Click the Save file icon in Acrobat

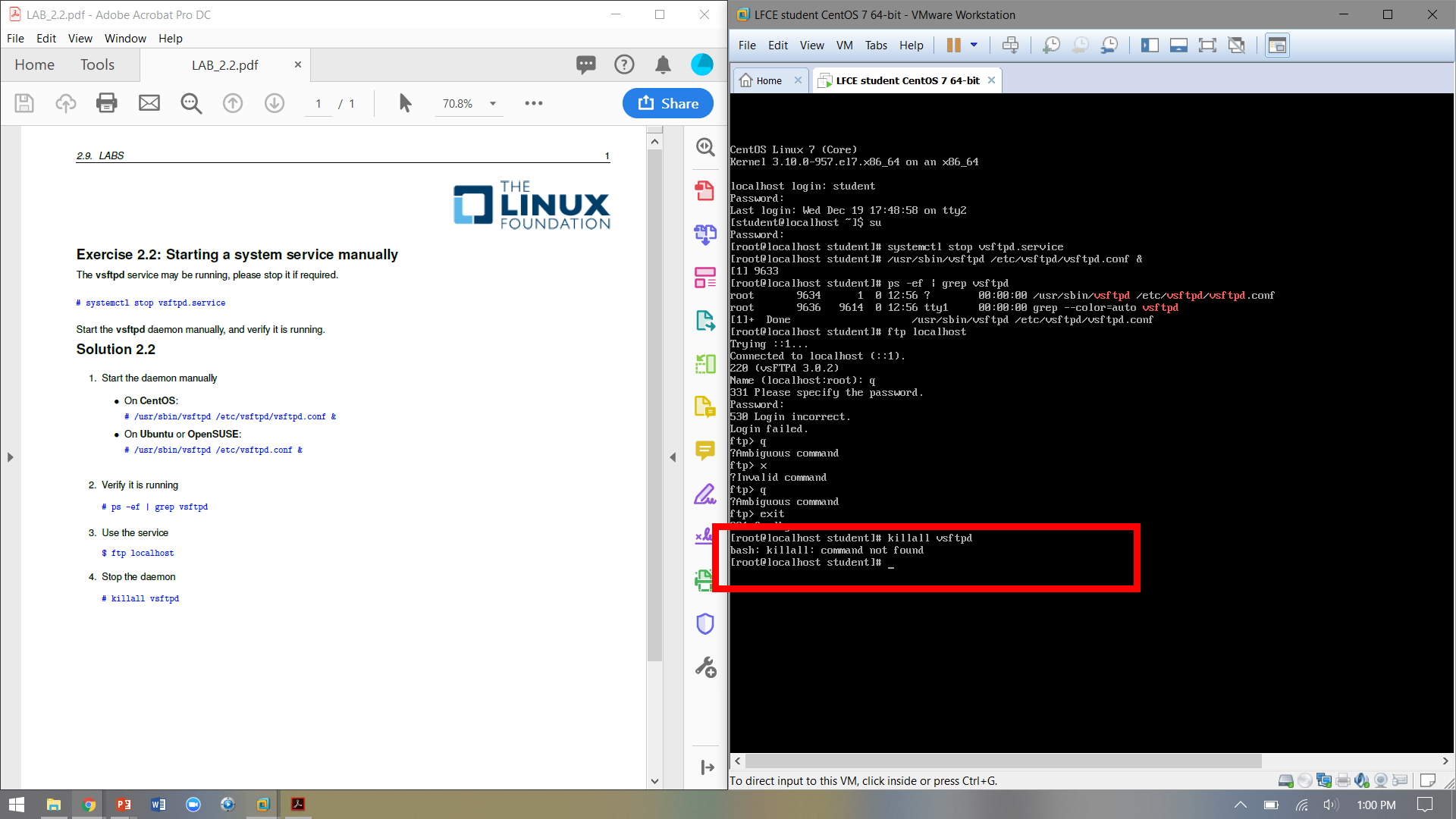coord(24,103)
